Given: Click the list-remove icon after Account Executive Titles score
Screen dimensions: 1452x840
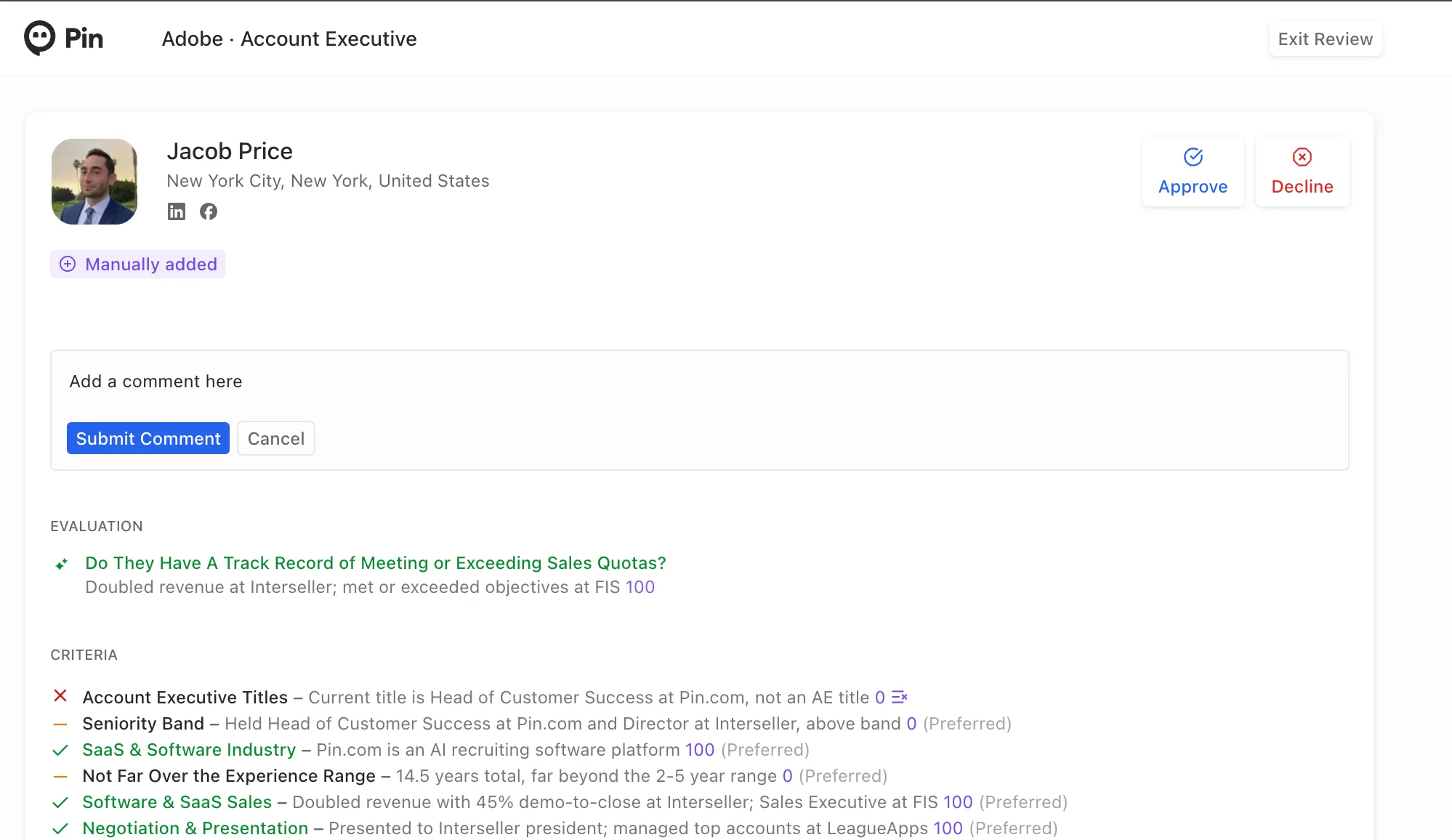Looking at the screenshot, I should coord(900,697).
